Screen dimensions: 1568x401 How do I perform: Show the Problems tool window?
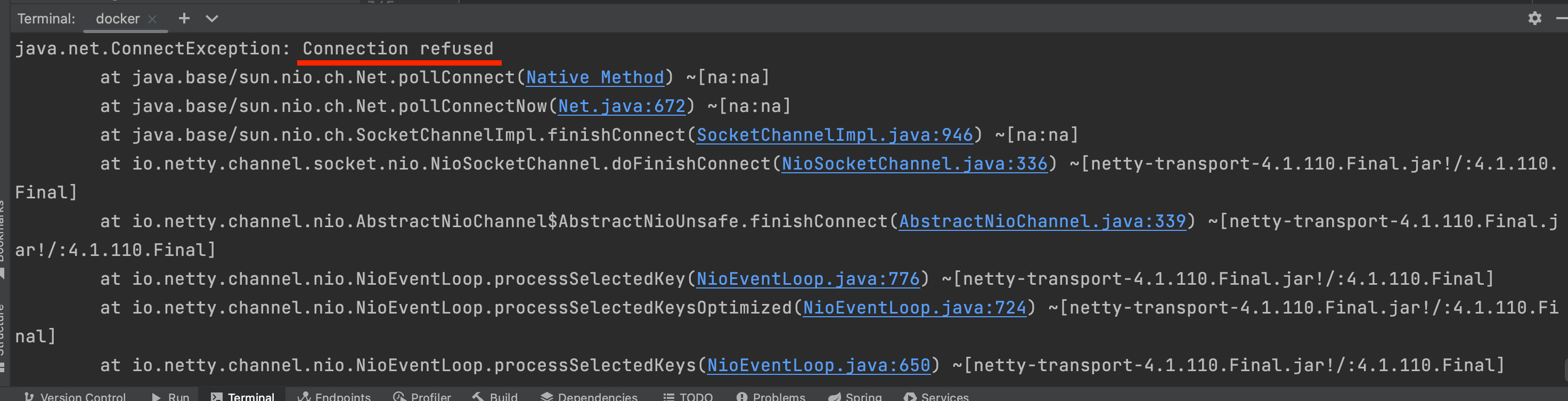point(771,396)
